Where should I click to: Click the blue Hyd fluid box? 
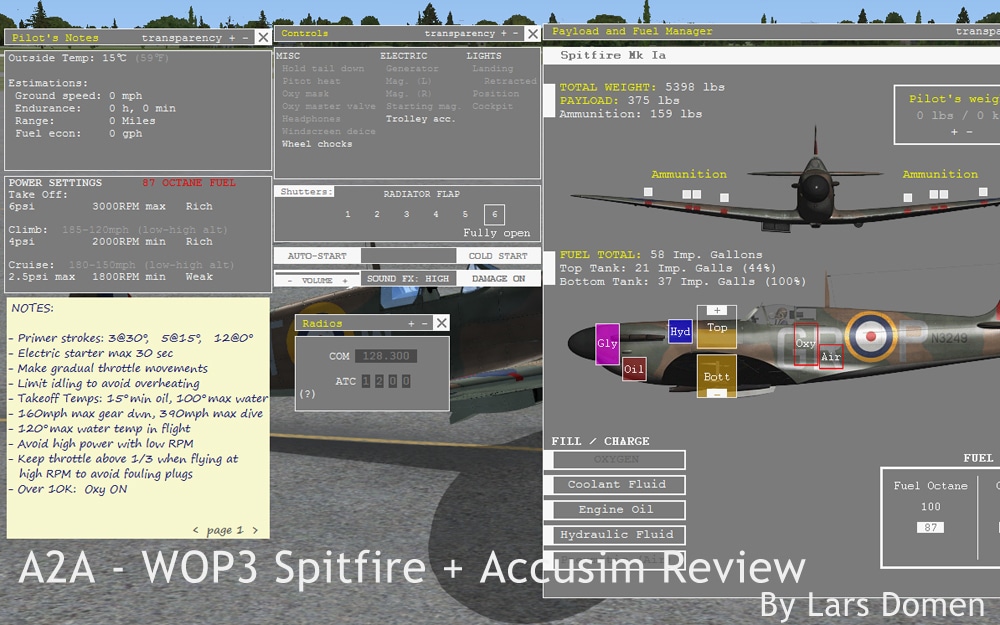point(680,332)
